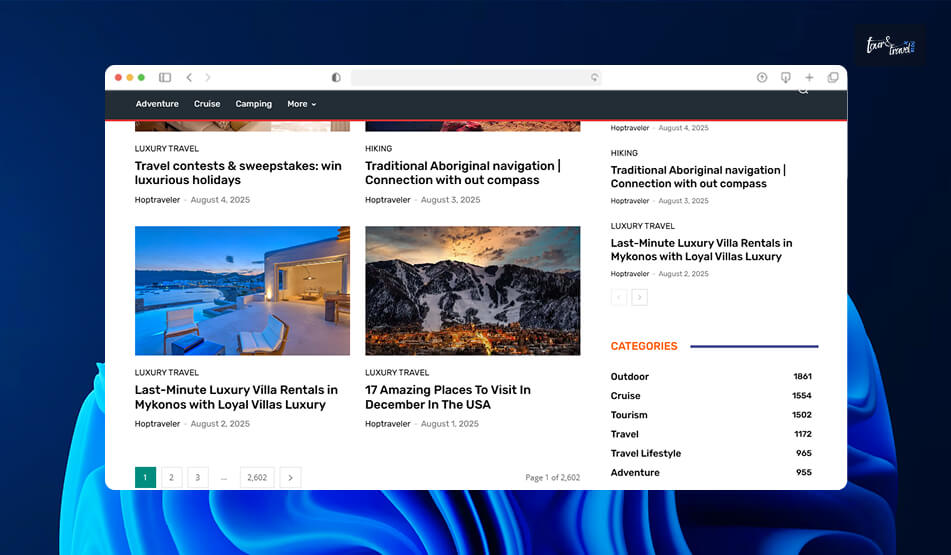Go to pagination page 3
Viewport: 951px width, 555px height.
coord(198,477)
